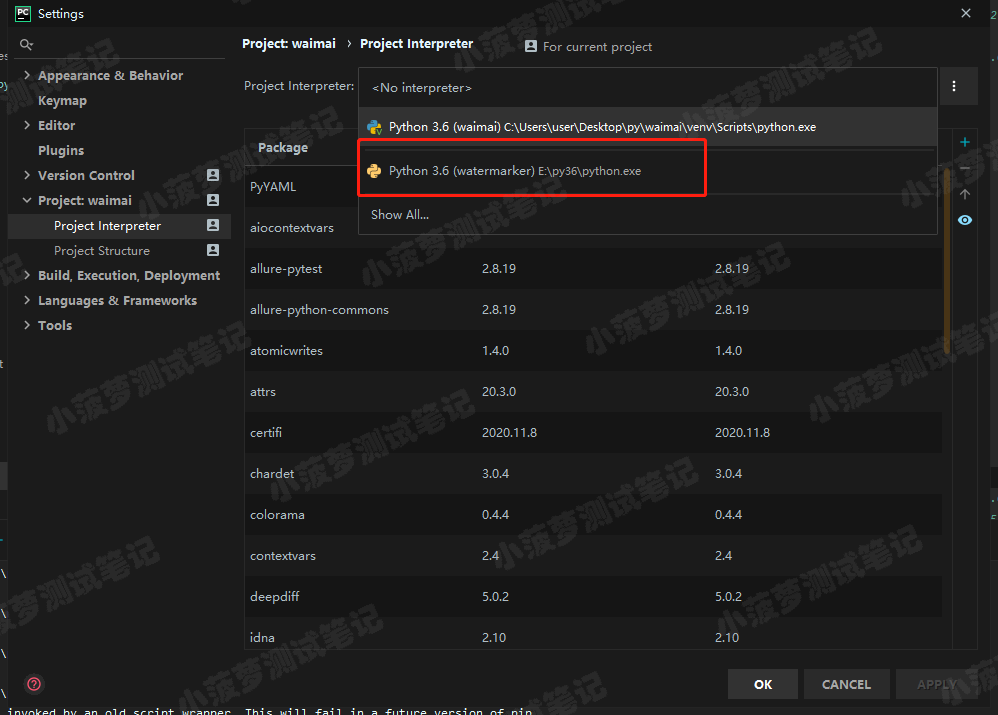Click the search magnifier icon in Settings
This screenshot has width=998, height=715.
(x=26, y=45)
